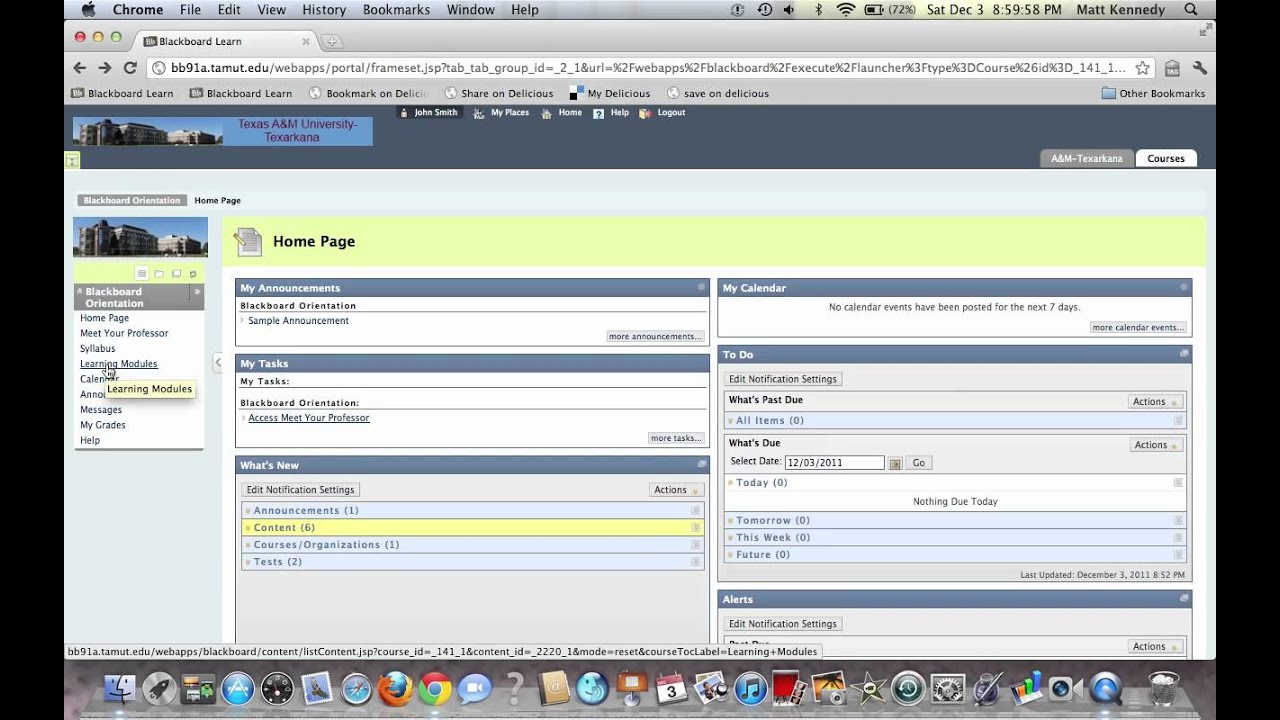Screen dimensions: 1280x720
Task: Click the Alerts module window icon
Action: click(x=1184, y=599)
